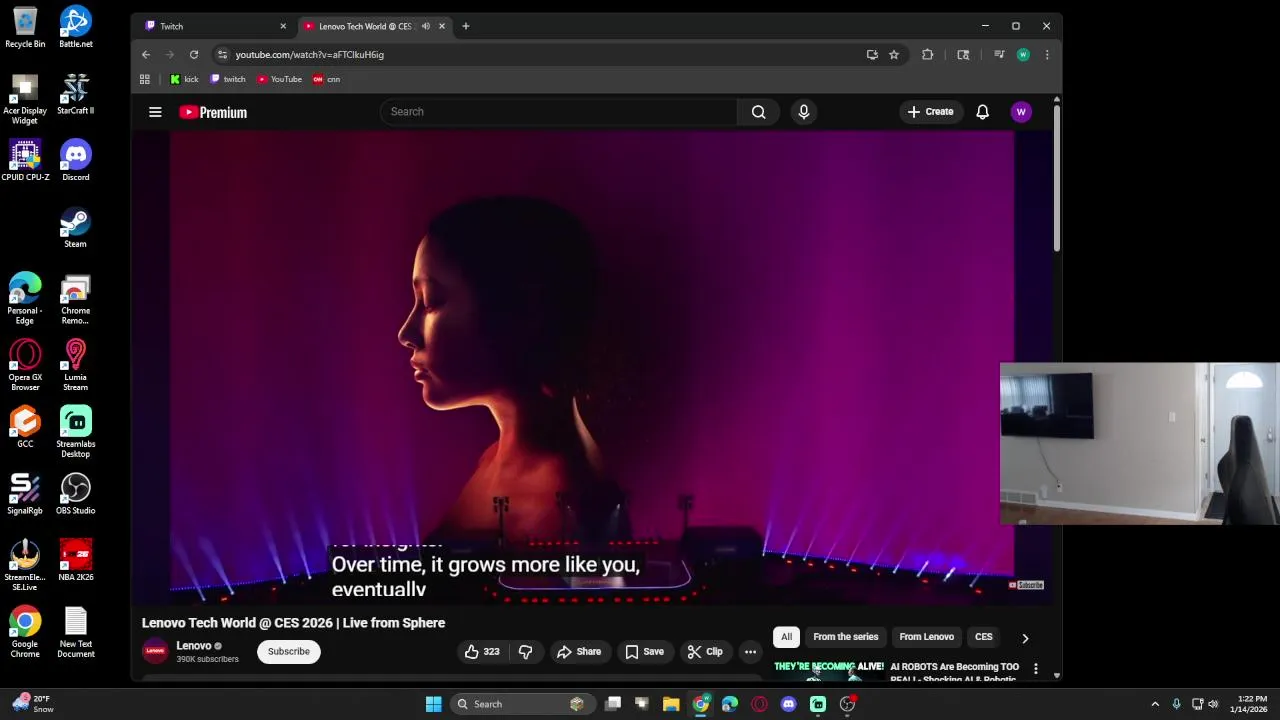Open the kick bookmark
This screenshot has width=1280, height=720.
pyautogui.click(x=184, y=79)
